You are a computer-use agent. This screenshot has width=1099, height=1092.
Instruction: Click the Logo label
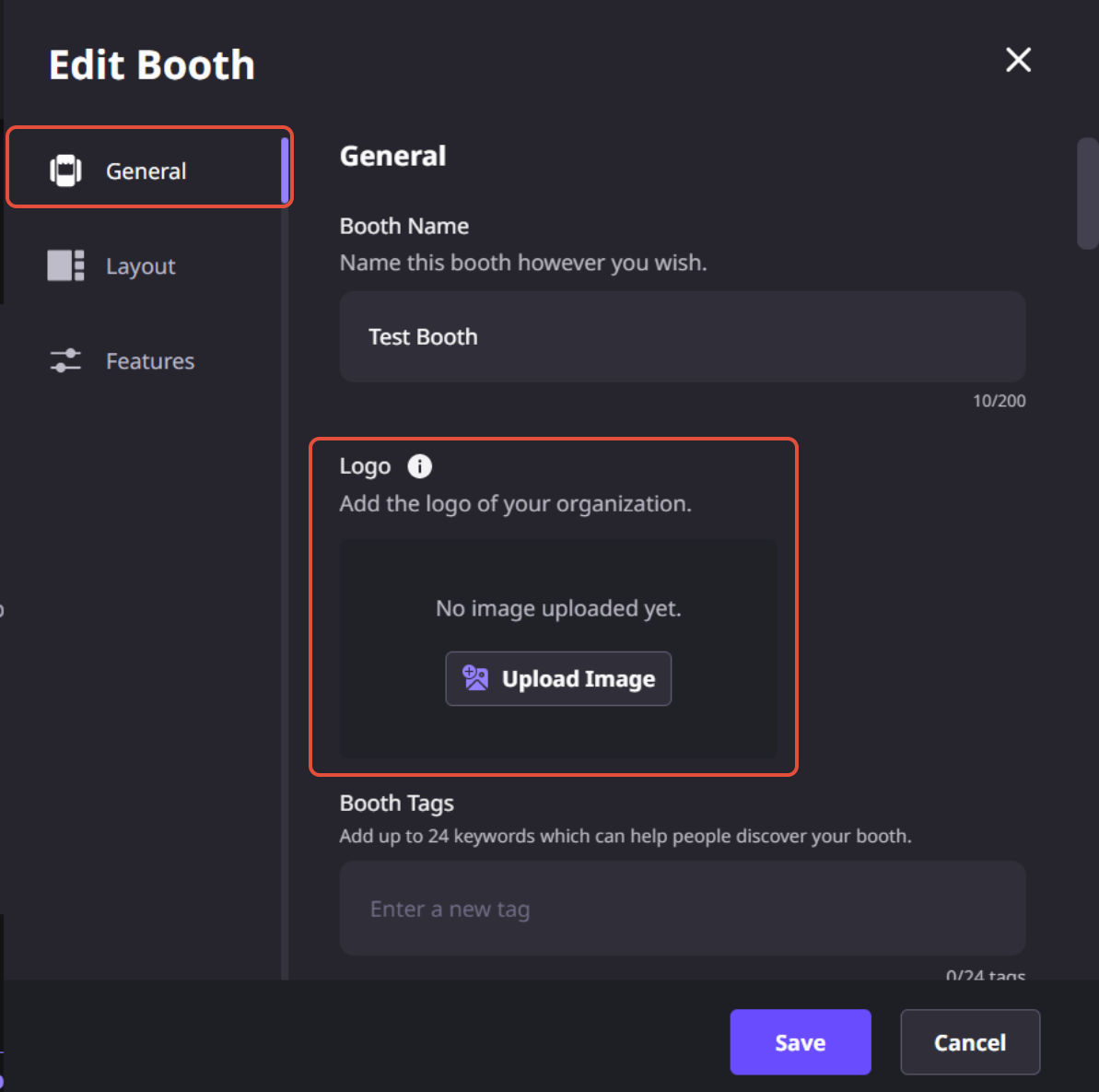pos(365,466)
